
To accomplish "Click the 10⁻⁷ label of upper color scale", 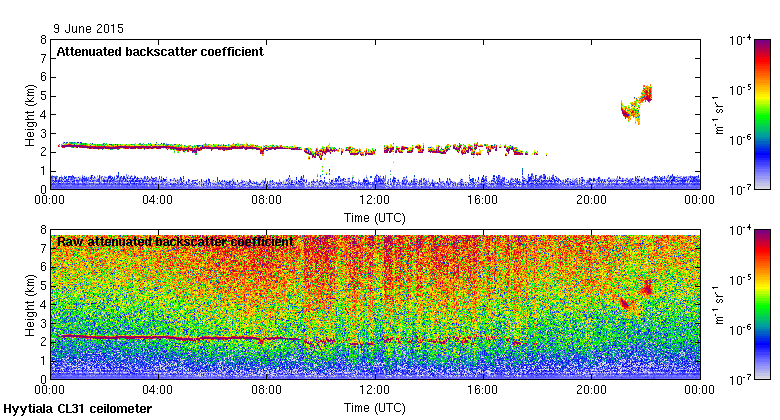I will point(740,190).
